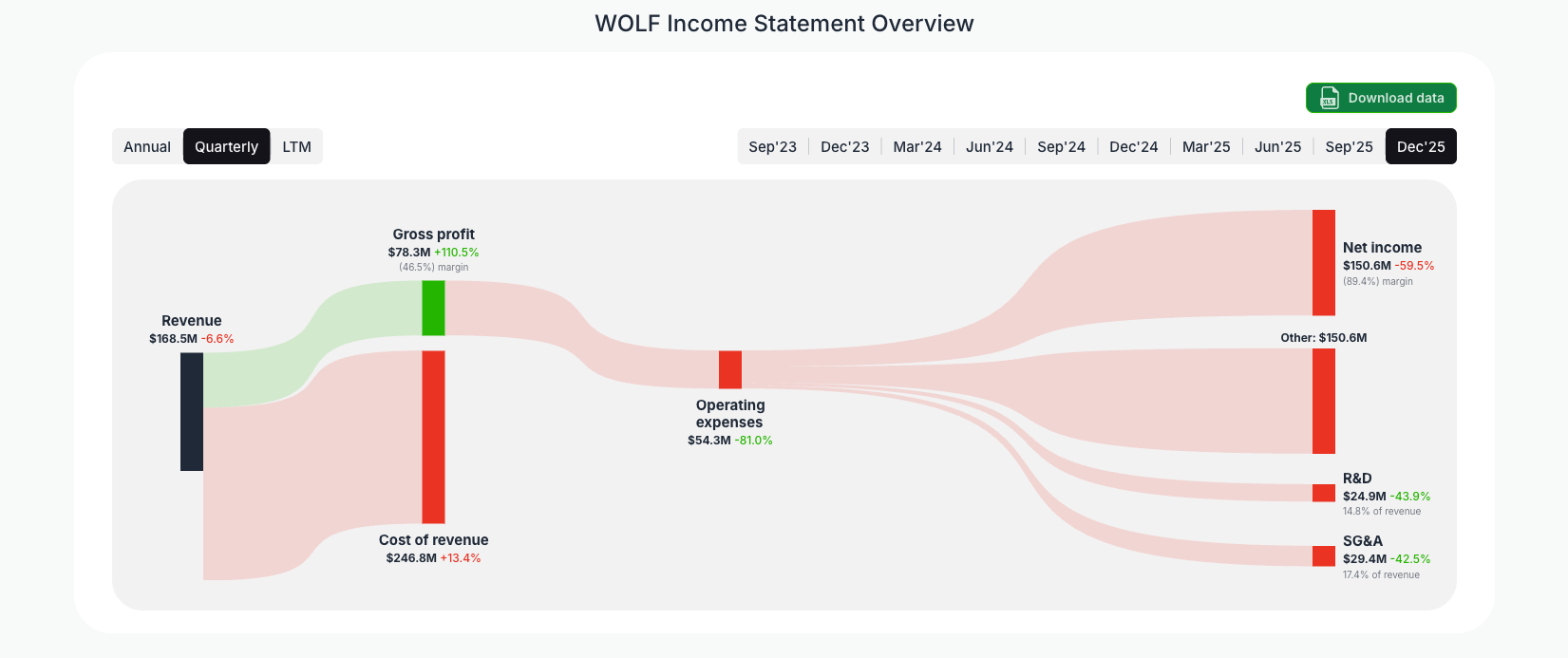The height and width of the screenshot is (658, 1568).
Task: Switch to the Annual view
Action: [147, 146]
